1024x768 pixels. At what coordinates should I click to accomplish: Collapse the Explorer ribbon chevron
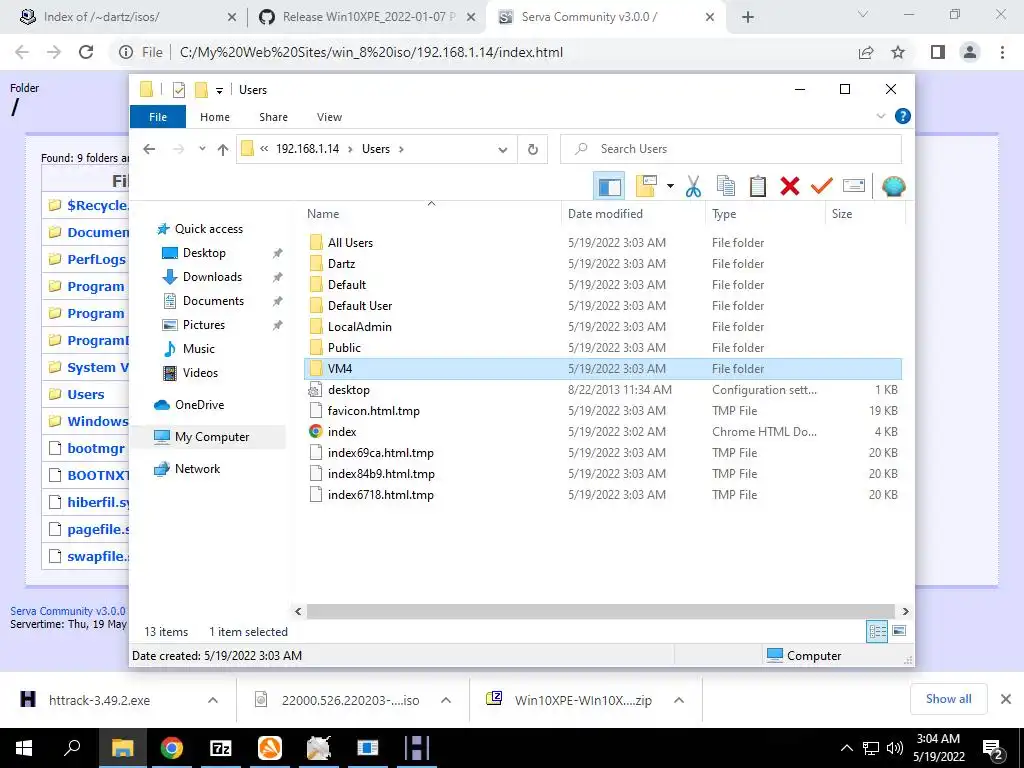pyautogui.click(x=880, y=116)
